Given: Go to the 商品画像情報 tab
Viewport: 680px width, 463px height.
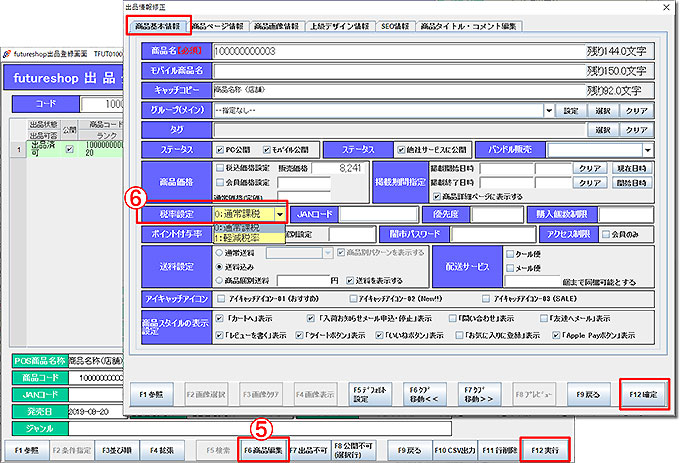Looking at the screenshot, I should 282,24.
